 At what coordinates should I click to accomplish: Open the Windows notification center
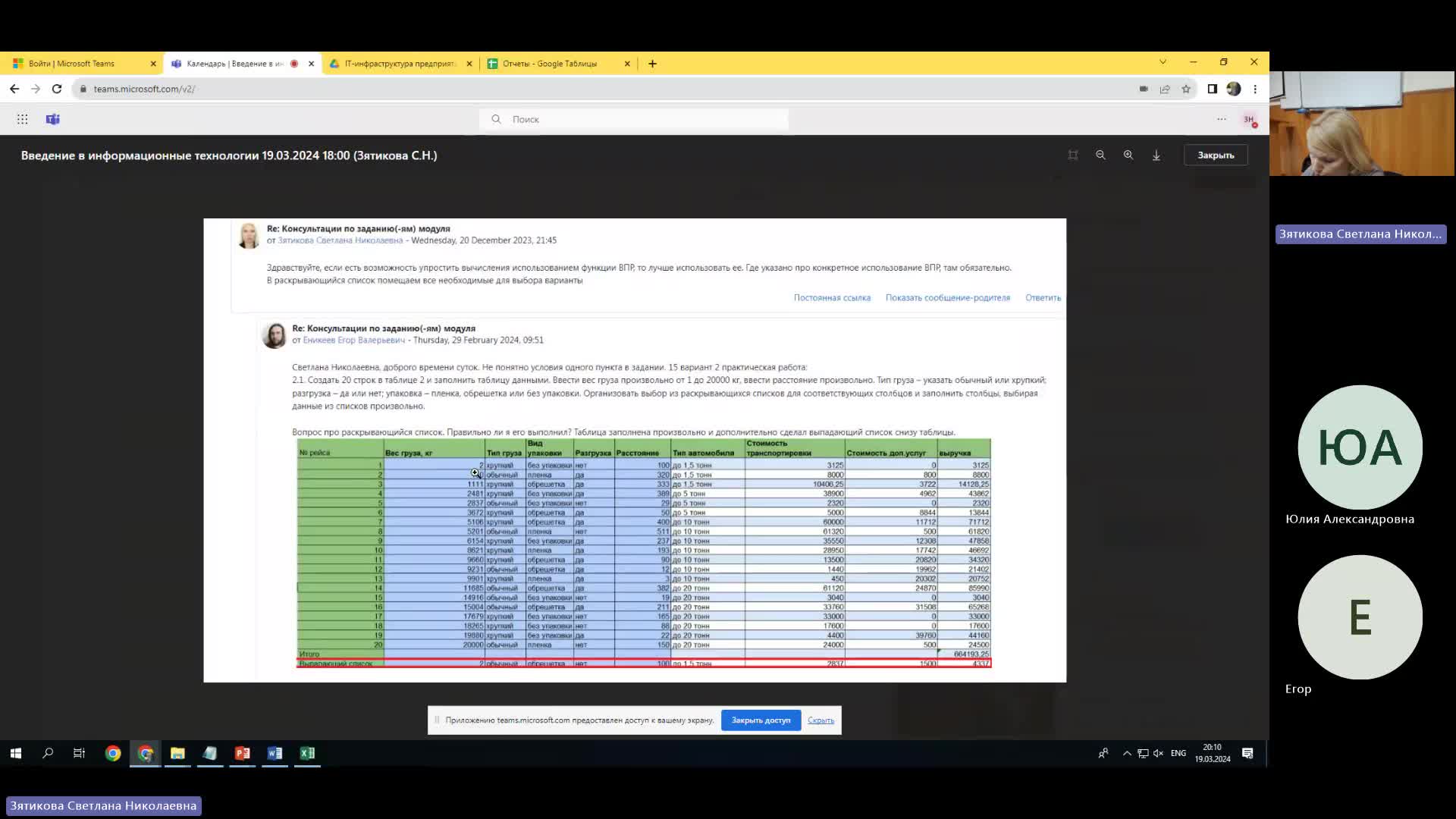click(x=1247, y=753)
